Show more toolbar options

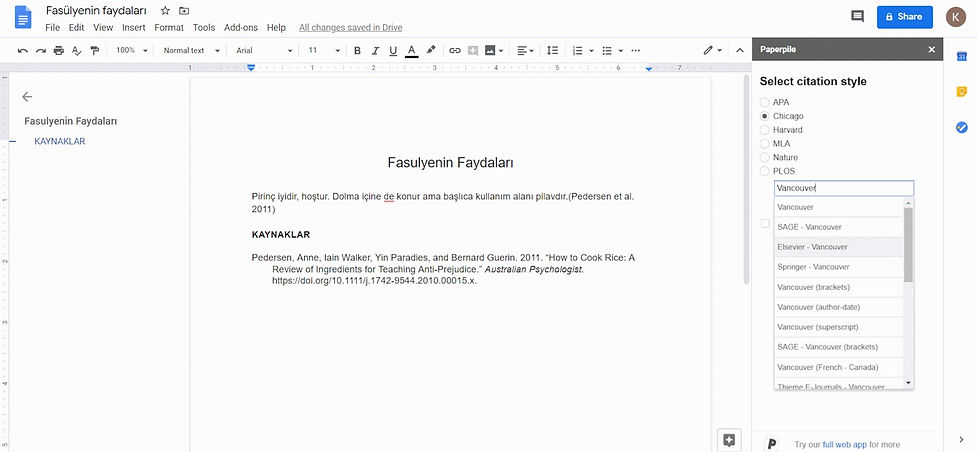[636, 50]
